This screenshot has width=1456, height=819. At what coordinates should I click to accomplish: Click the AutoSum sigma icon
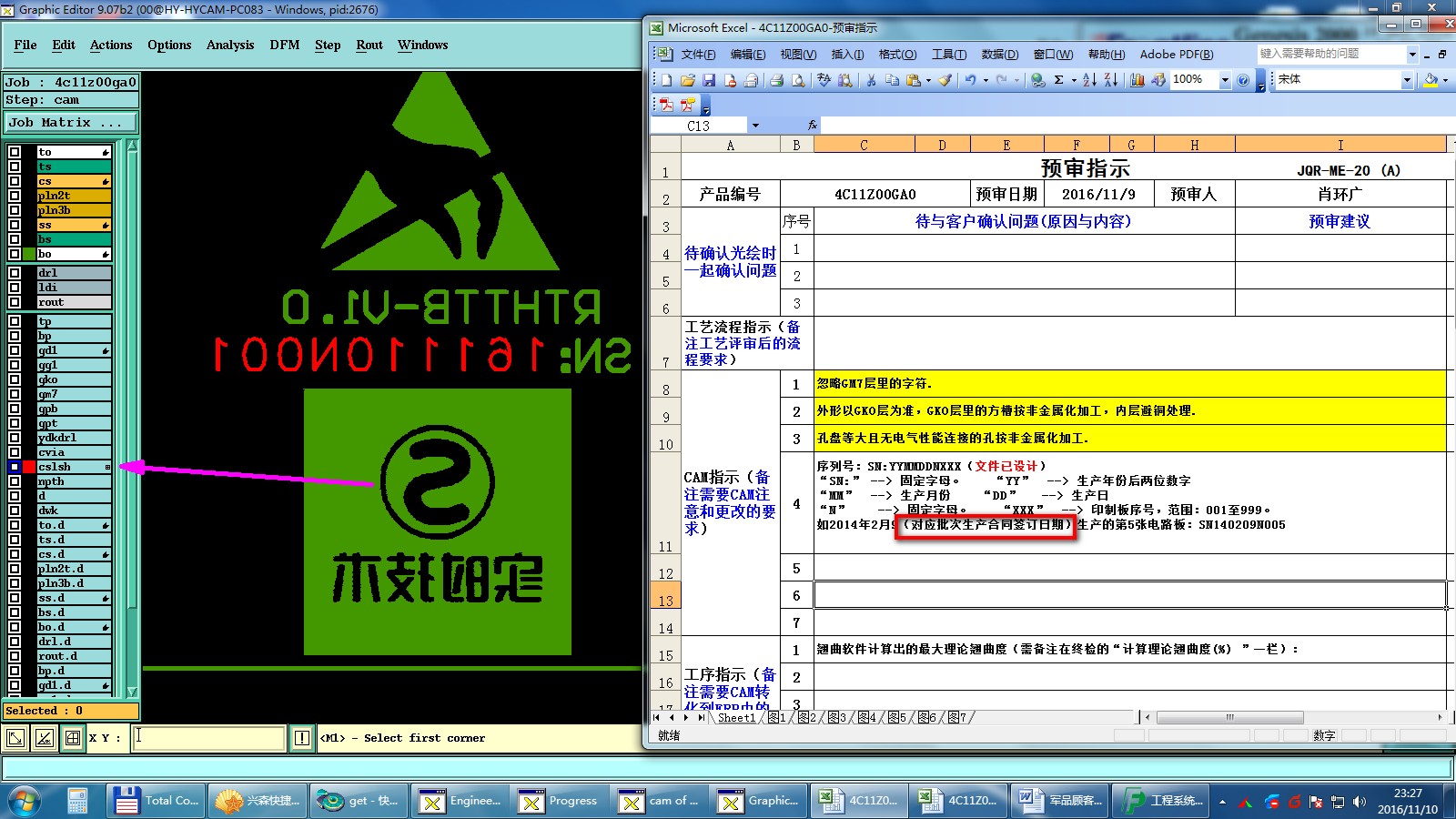coord(1058,80)
